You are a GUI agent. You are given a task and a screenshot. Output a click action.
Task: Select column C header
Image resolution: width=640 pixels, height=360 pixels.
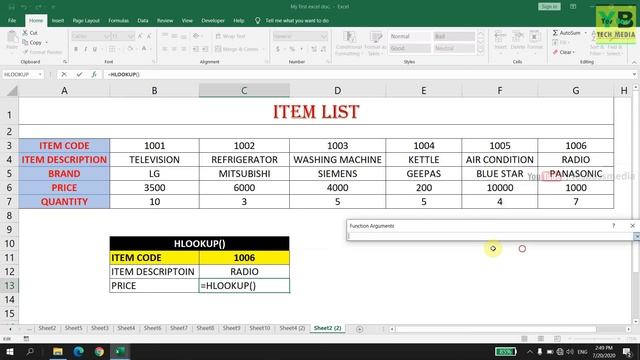coord(244,91)
